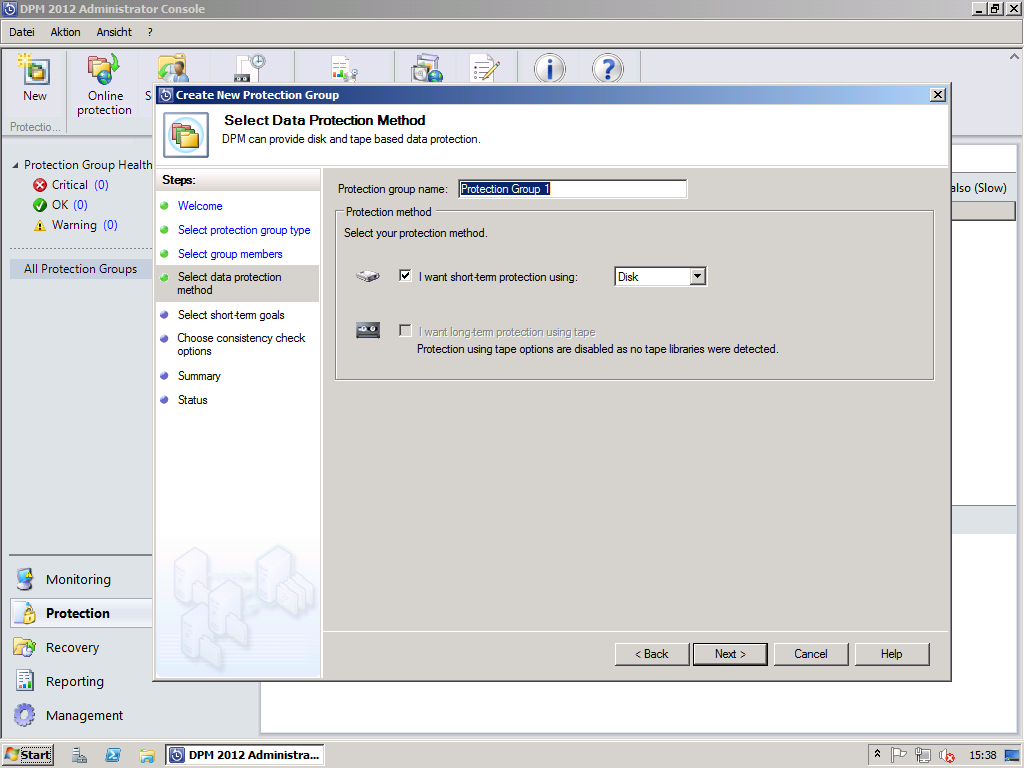Click the DPM 2012 Administrator taskbar button

pos(245,755)
